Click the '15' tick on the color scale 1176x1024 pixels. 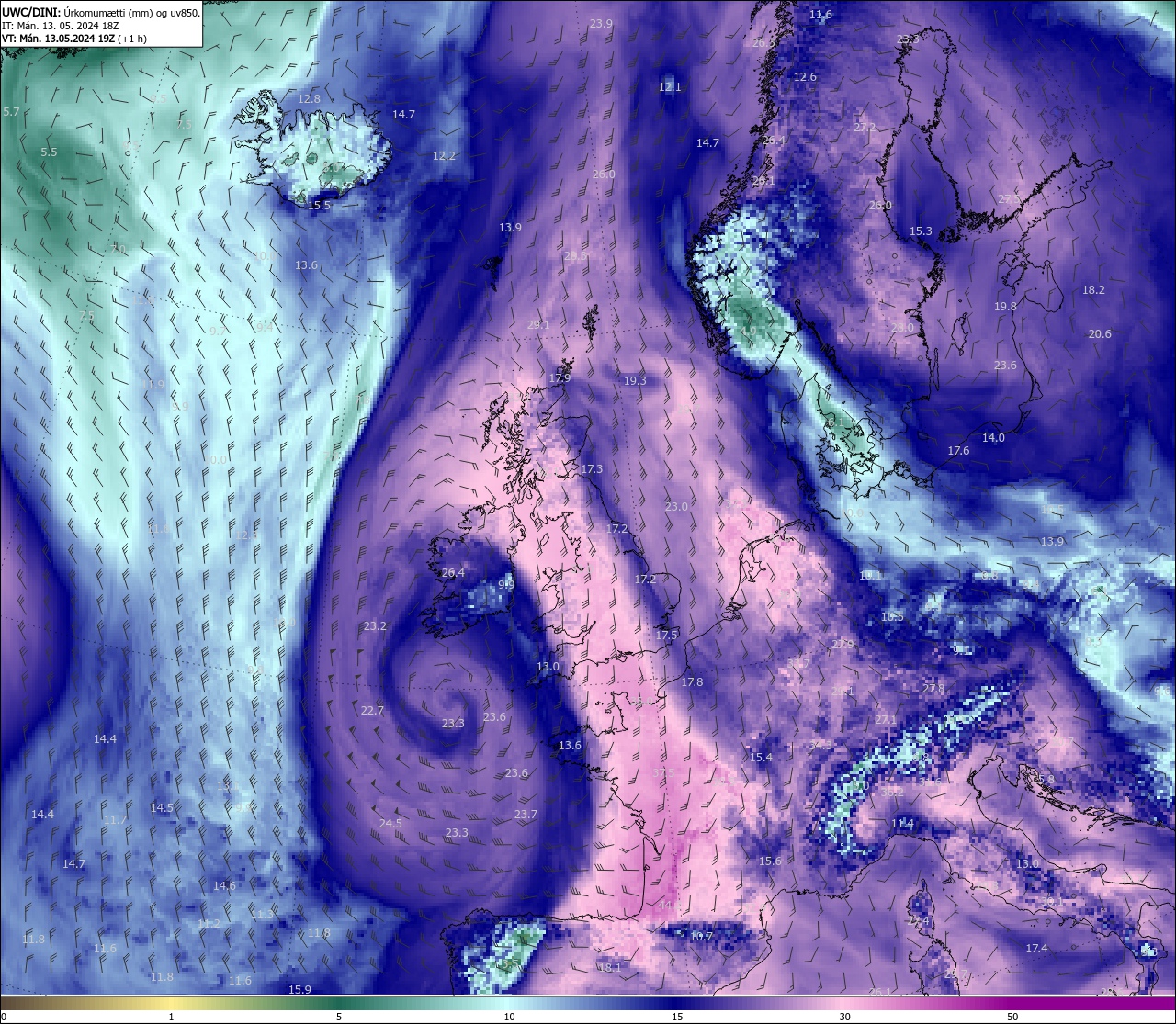[x=677, y=1017]
